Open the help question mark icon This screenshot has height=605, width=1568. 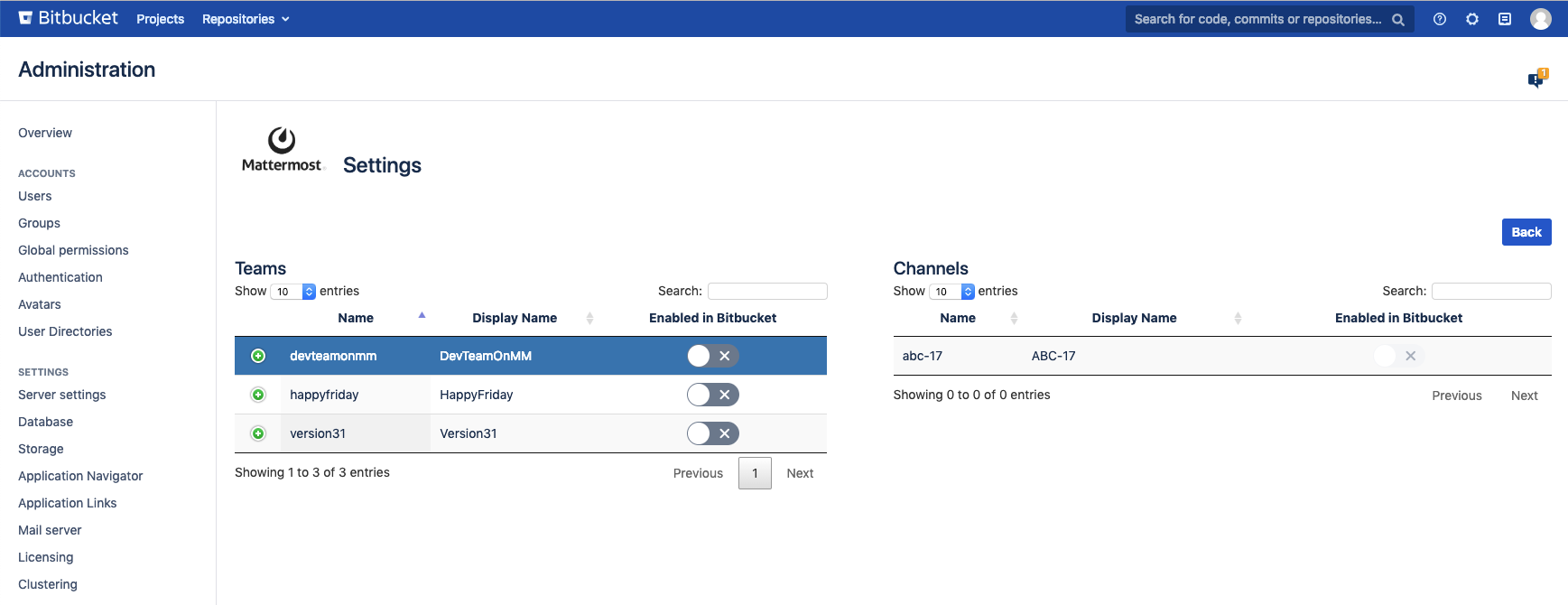click(x=1440, y=19)
